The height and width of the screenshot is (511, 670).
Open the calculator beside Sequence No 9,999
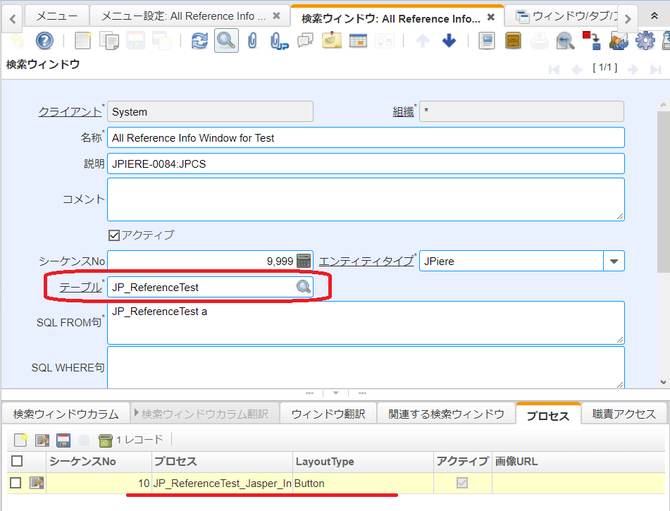pos(303,261)
